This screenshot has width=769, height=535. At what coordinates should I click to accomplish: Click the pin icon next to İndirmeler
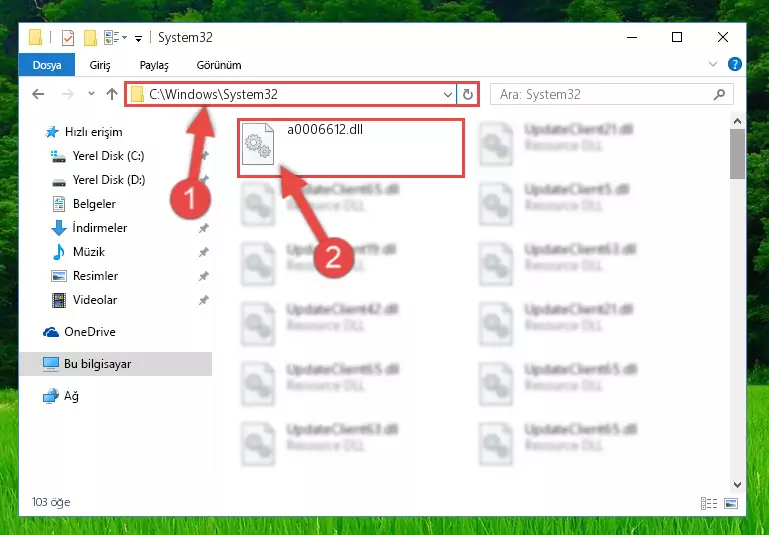203,229
